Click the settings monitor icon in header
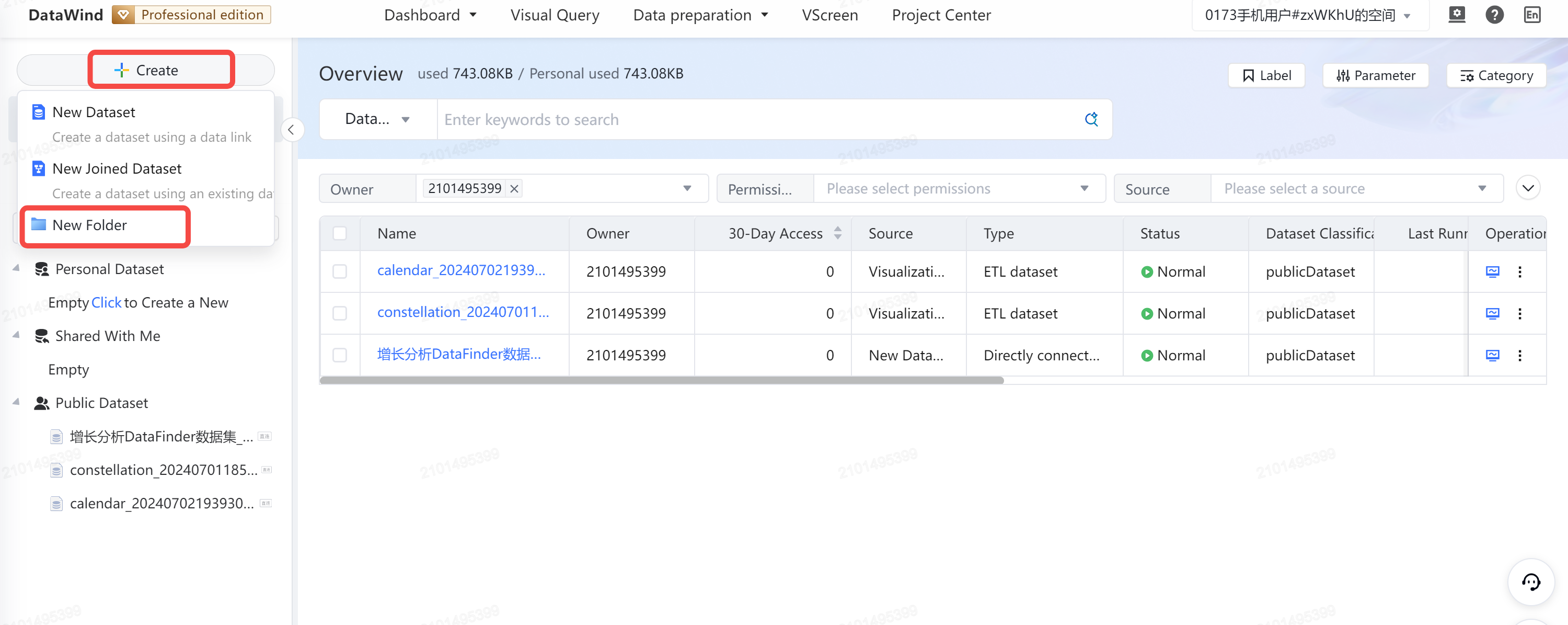 coord(1457,15)
